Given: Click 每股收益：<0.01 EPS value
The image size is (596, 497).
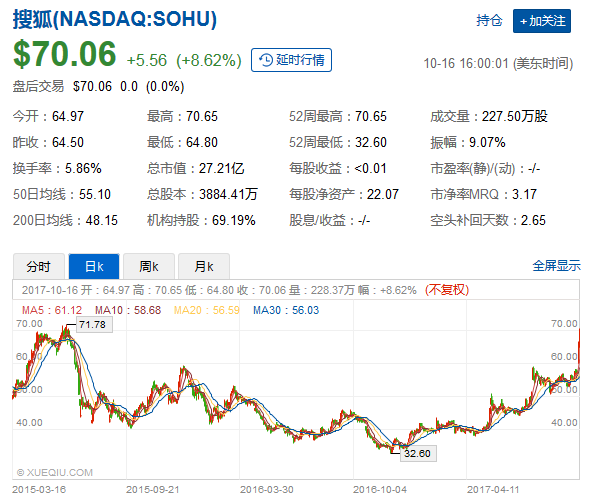Looking at the screenshot, I should click(338, 168).
